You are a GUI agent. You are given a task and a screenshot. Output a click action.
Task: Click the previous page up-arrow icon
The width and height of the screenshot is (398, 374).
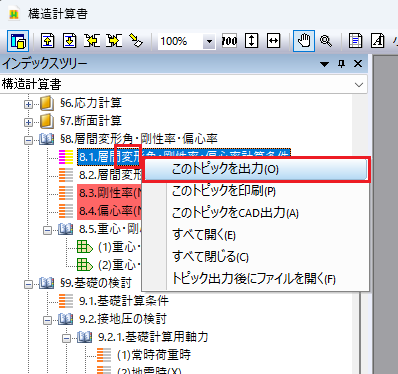(x=48, y=41)
